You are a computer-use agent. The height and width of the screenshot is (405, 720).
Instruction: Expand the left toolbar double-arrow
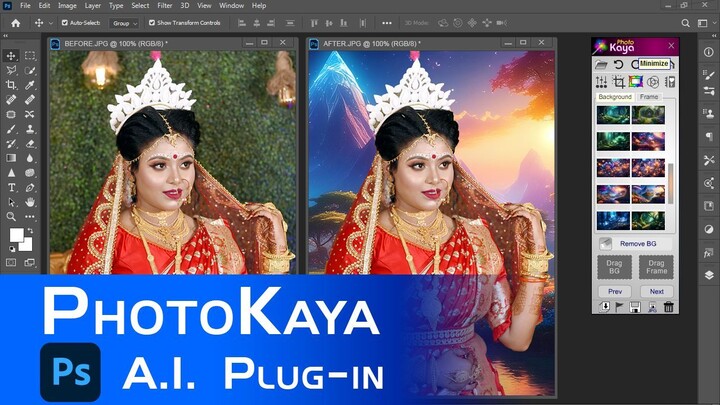point(6,35)
